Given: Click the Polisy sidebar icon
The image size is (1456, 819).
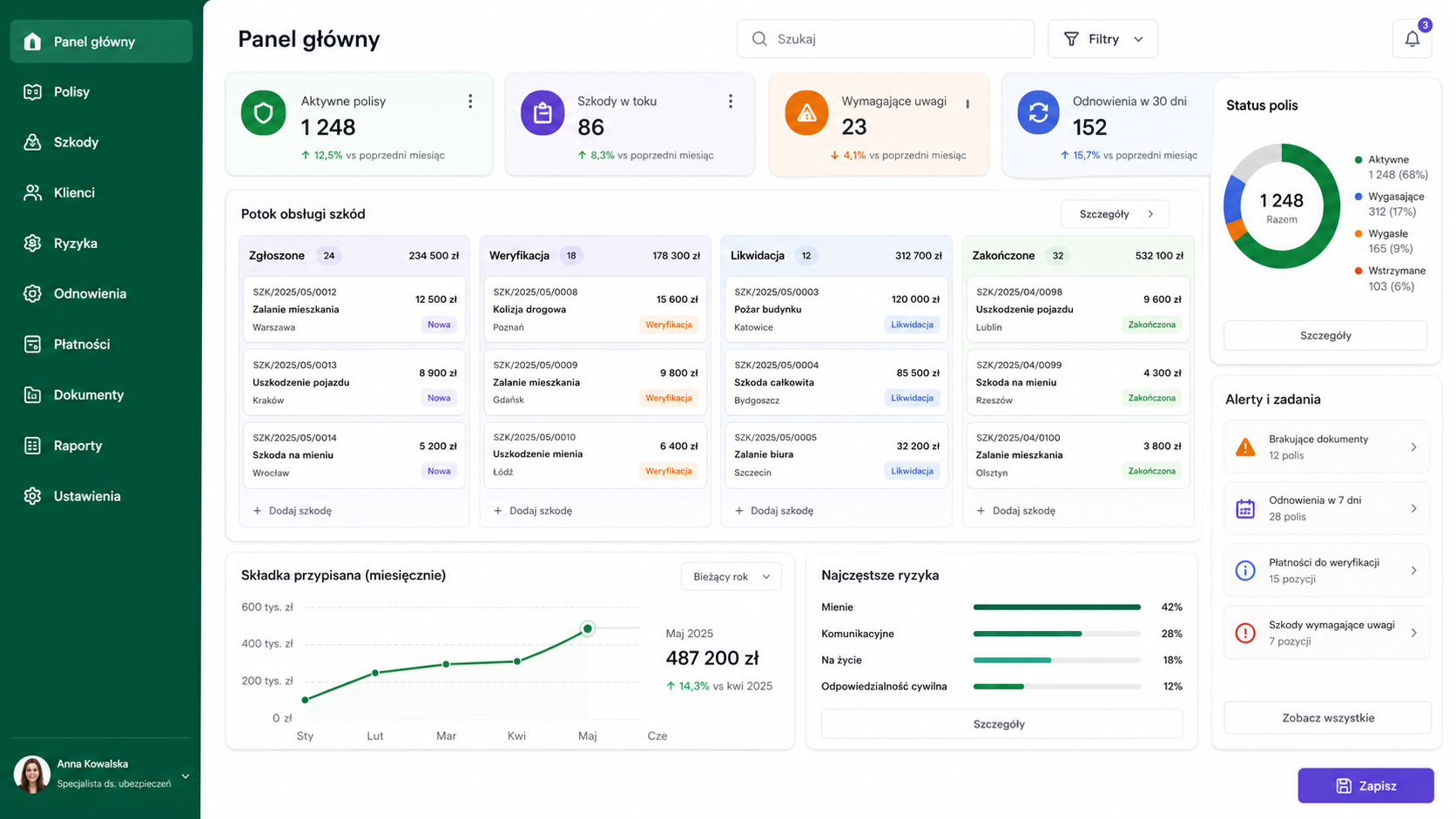Looking at the screenshot, I should 32,91.
